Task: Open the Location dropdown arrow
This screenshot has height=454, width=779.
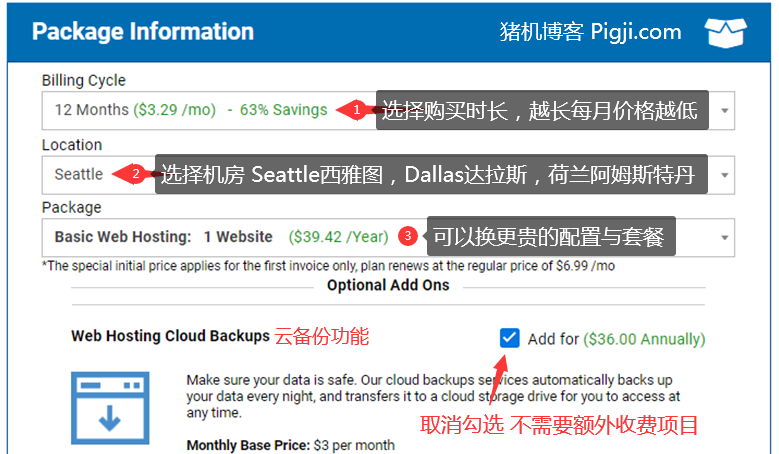Action: [725, 174]
